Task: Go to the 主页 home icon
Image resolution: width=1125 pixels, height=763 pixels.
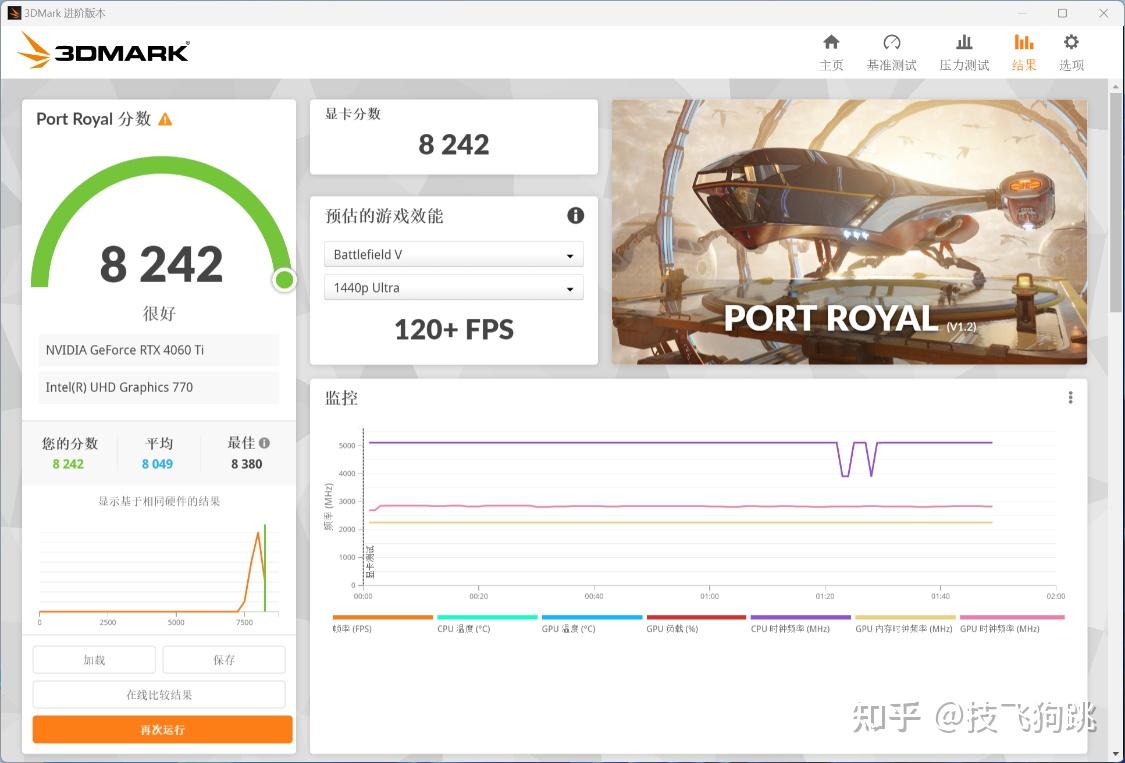Action: [831, 42]
